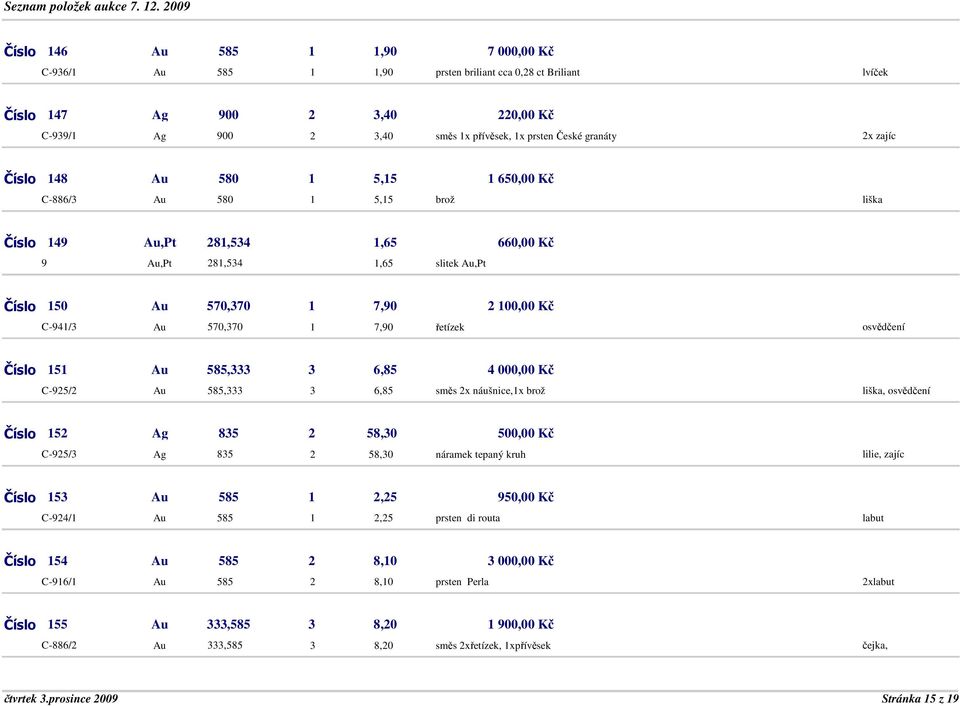Click item code C-886/3
This screenshot has height=706, width=960.
[59, 200]
